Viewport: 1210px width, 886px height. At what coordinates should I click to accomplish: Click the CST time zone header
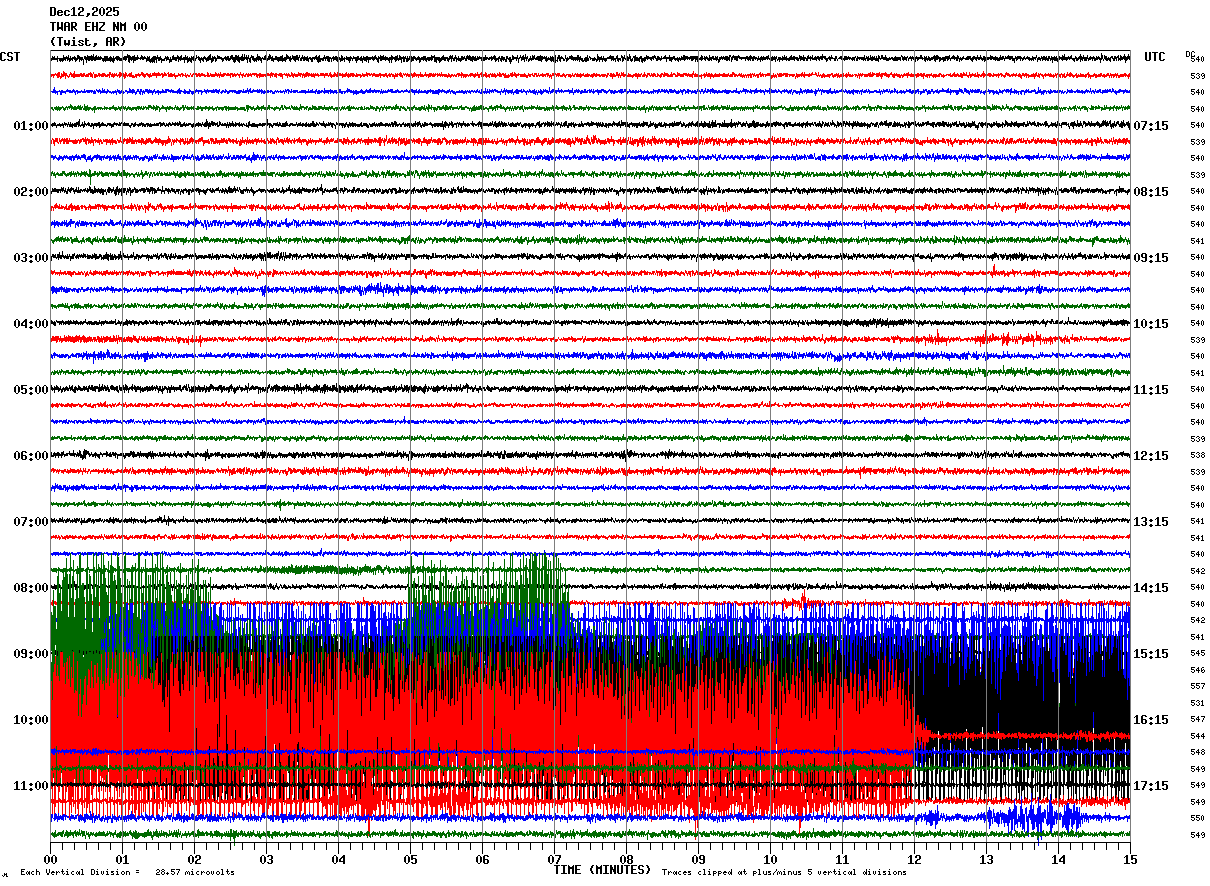tap(10, 57)
